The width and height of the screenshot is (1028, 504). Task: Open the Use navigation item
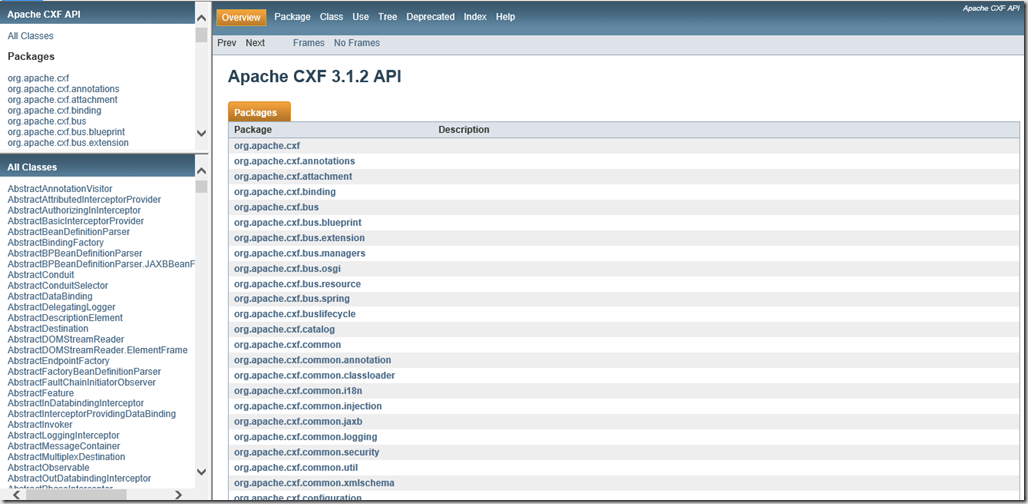361,17
